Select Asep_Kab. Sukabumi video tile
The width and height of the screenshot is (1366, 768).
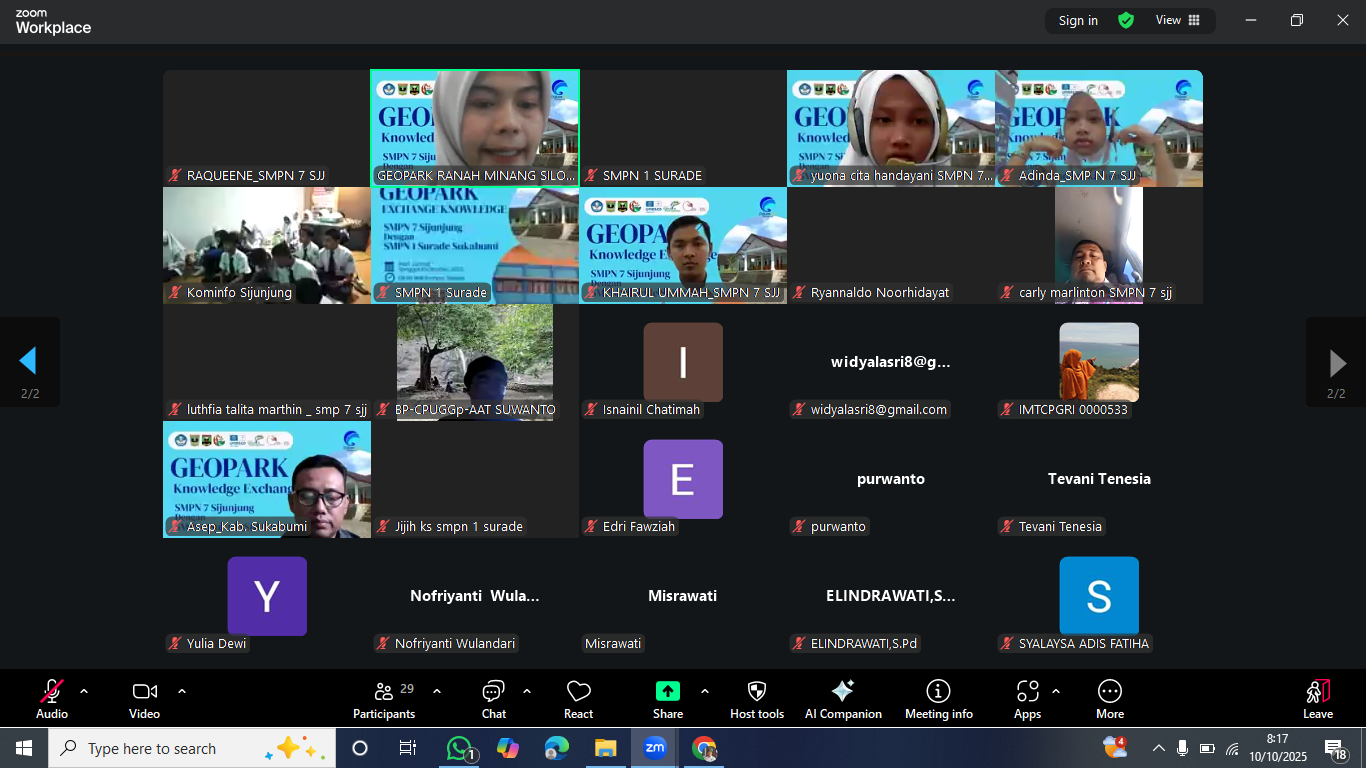(267, 479)
